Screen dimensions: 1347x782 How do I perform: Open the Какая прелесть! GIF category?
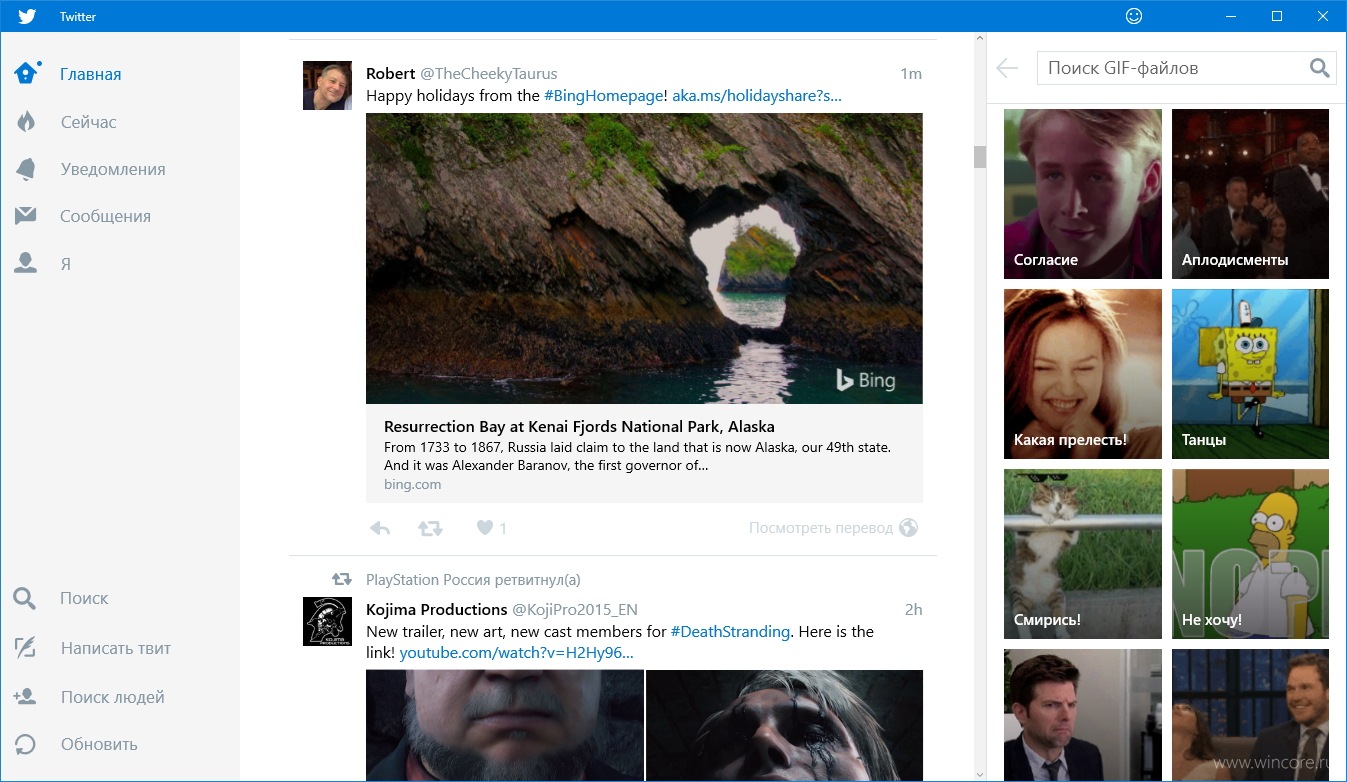pos(1083,374)
